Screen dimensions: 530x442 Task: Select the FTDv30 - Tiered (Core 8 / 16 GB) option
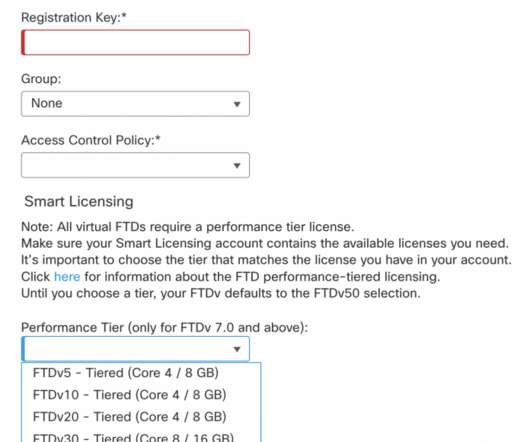point(141,436)
